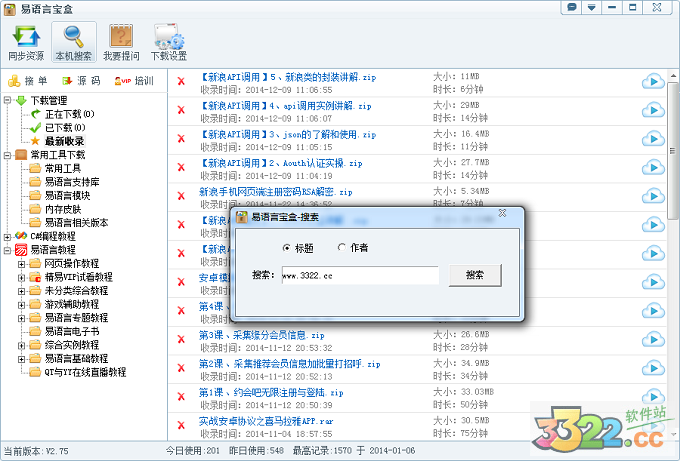Close the 易语言宝盒-搜索 dialog
The height and width of the screenshot is (461, 680).
click(x=502, y=213)
